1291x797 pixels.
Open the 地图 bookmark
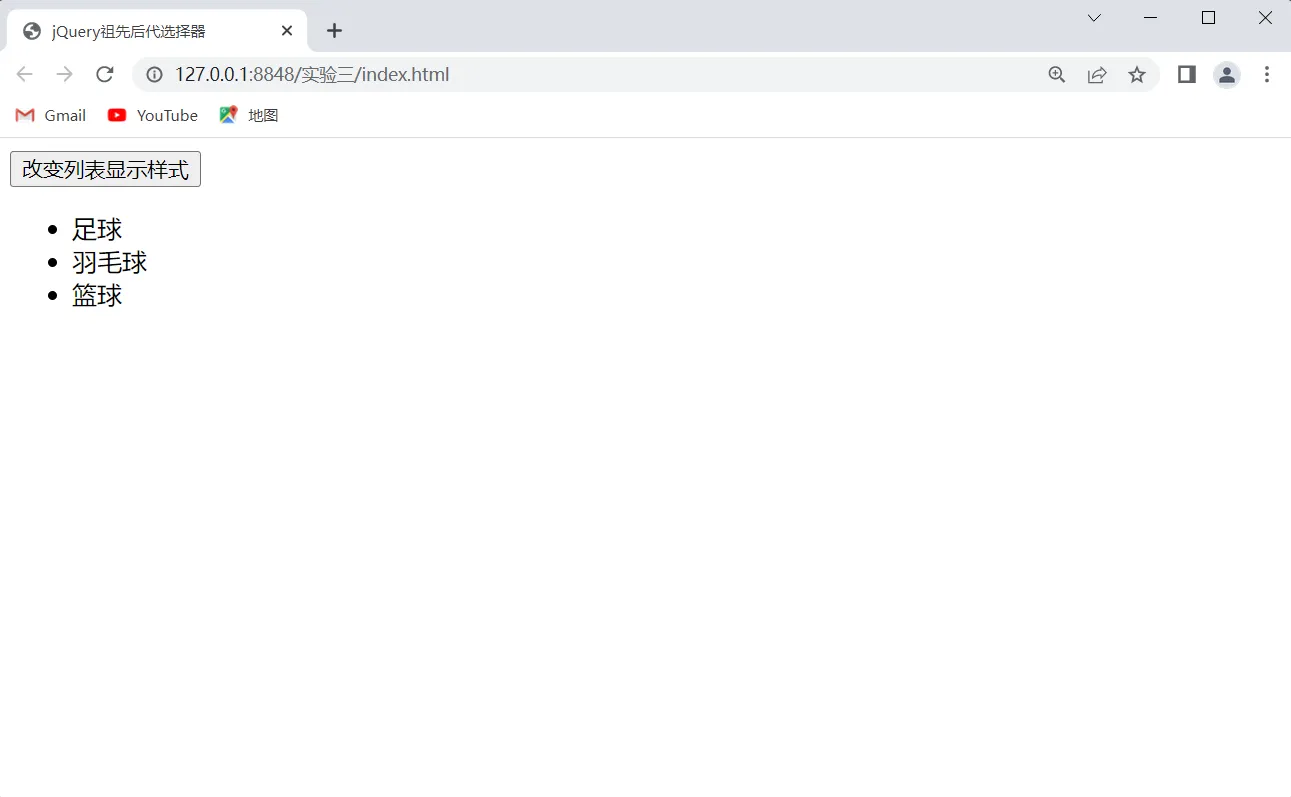tap(249, 115)
